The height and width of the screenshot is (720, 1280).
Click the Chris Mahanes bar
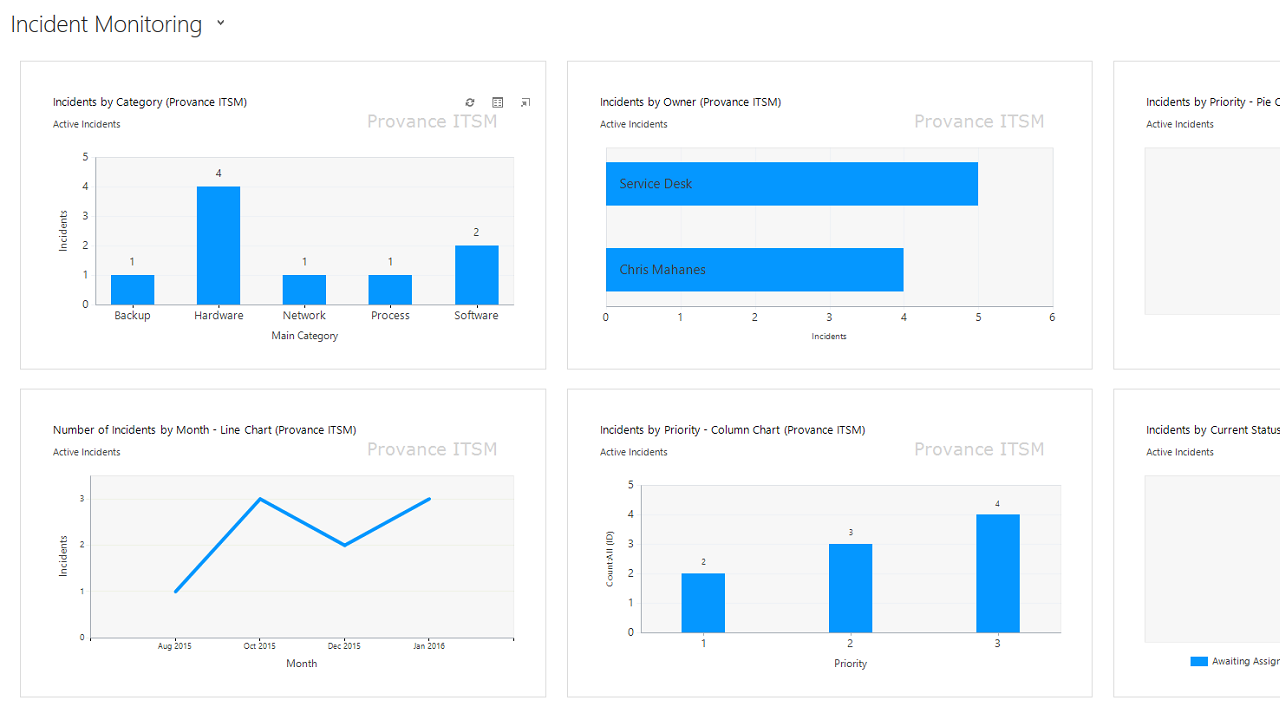(754, 269)
